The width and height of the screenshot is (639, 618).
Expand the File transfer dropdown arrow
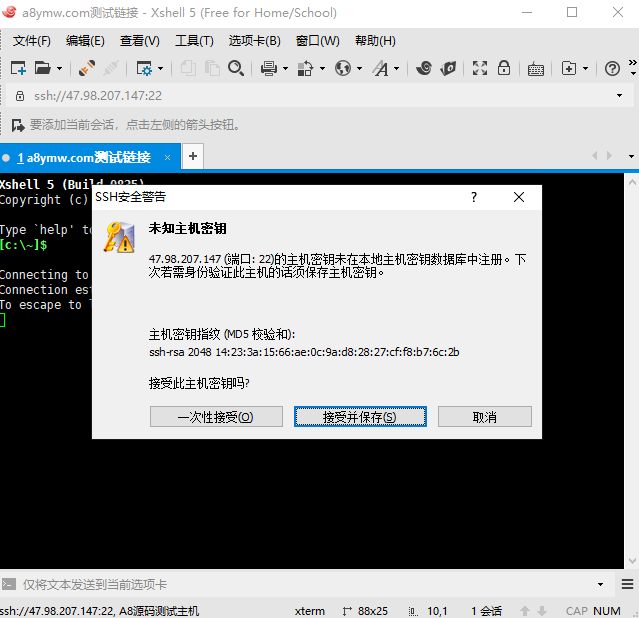pyautogui.click(x=322, y=68)
